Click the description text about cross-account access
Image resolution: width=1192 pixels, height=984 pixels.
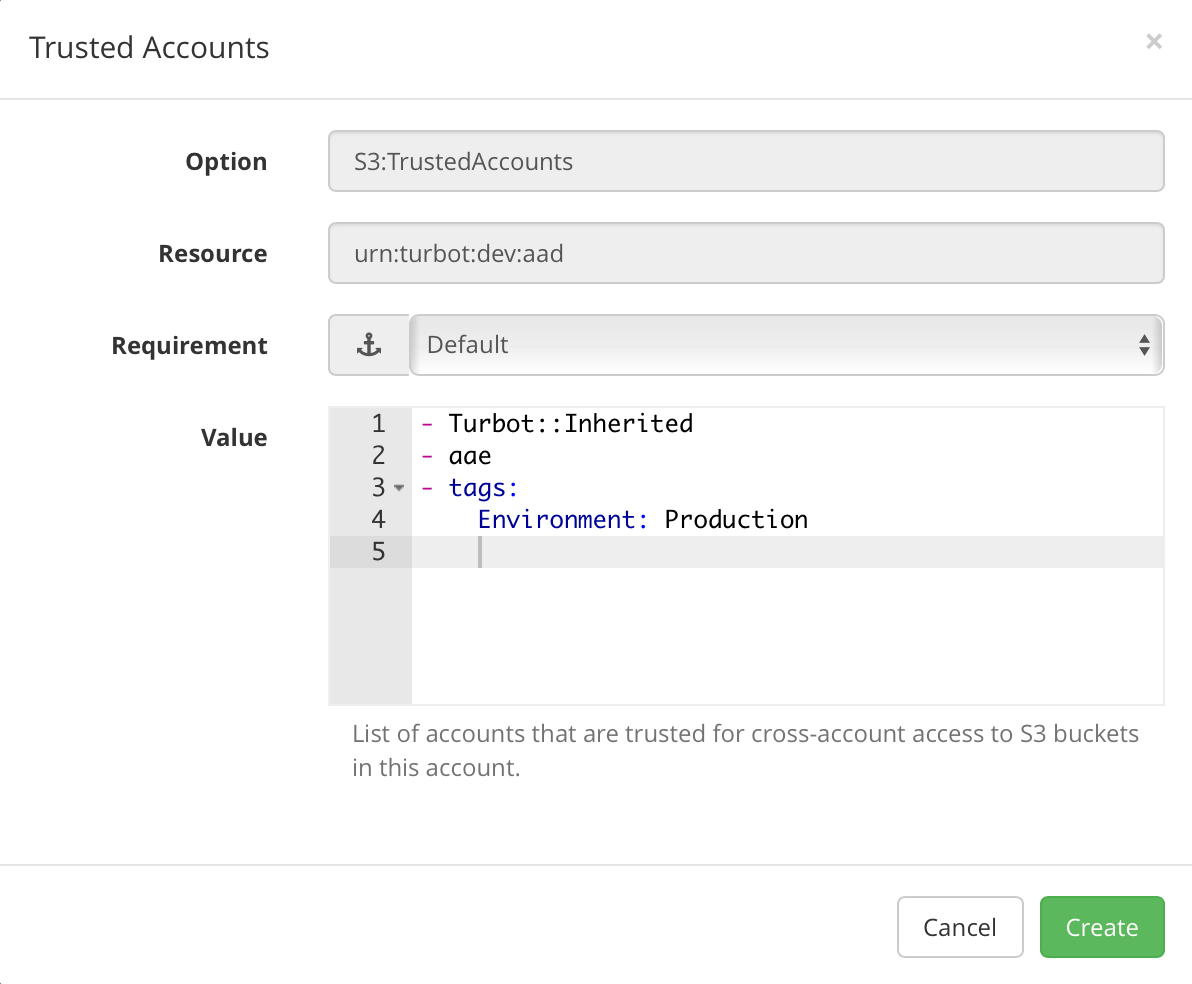[x=745, y=751]
